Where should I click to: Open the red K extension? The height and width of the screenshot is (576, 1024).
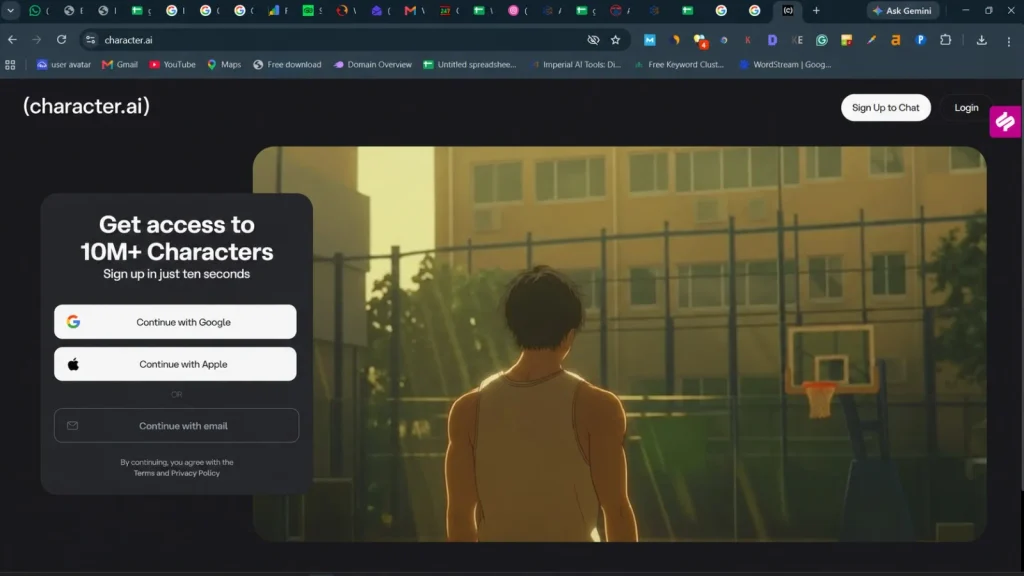point(748,40)
